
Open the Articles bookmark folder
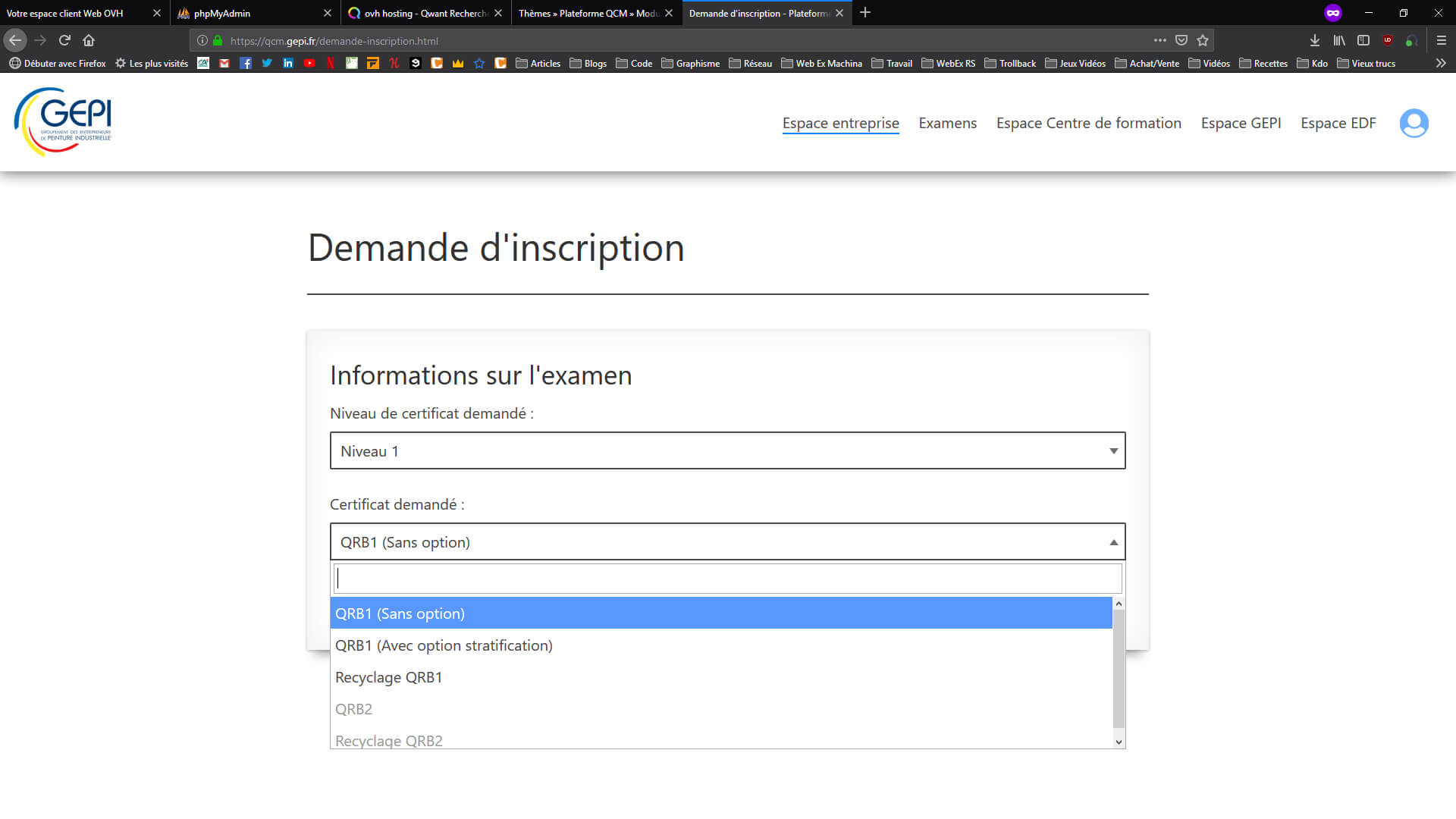(538, 64)
